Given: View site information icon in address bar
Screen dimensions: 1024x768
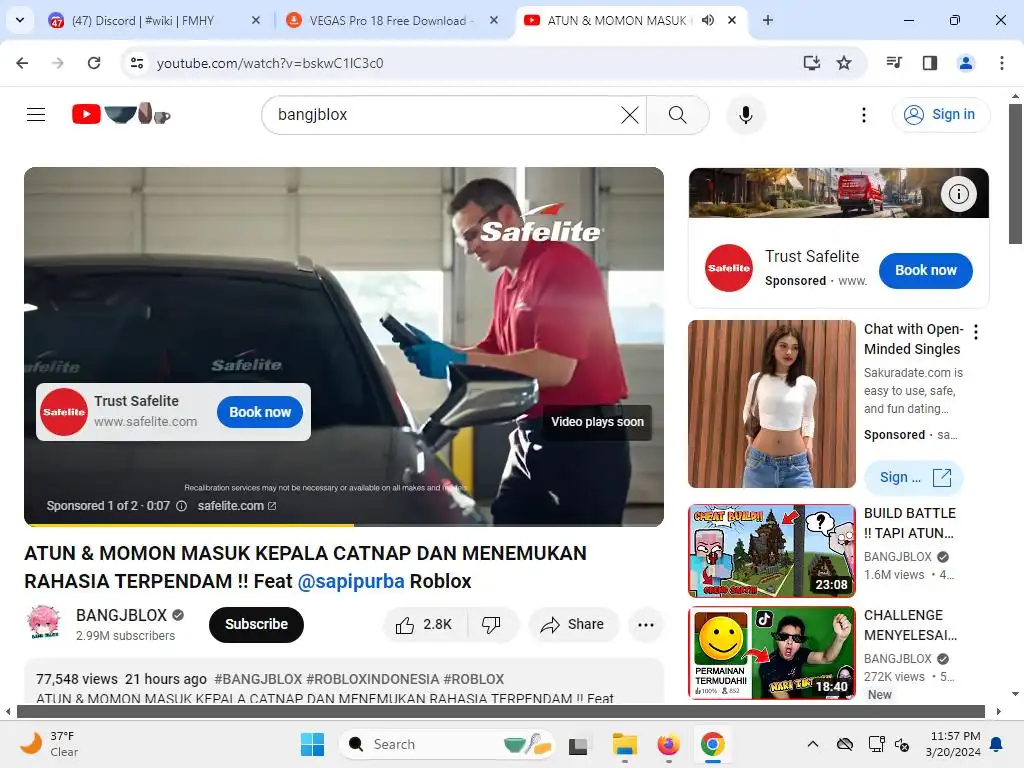Looking at the screenshot, I should [x=136, y=63].
